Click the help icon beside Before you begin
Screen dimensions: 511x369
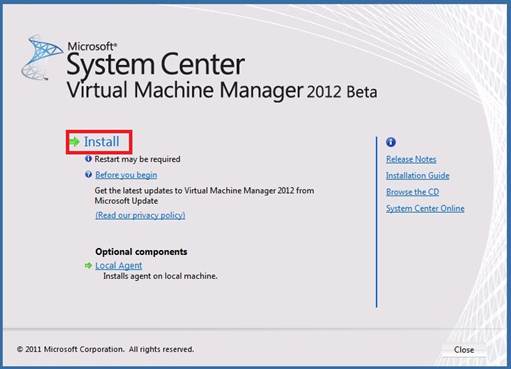88,174
